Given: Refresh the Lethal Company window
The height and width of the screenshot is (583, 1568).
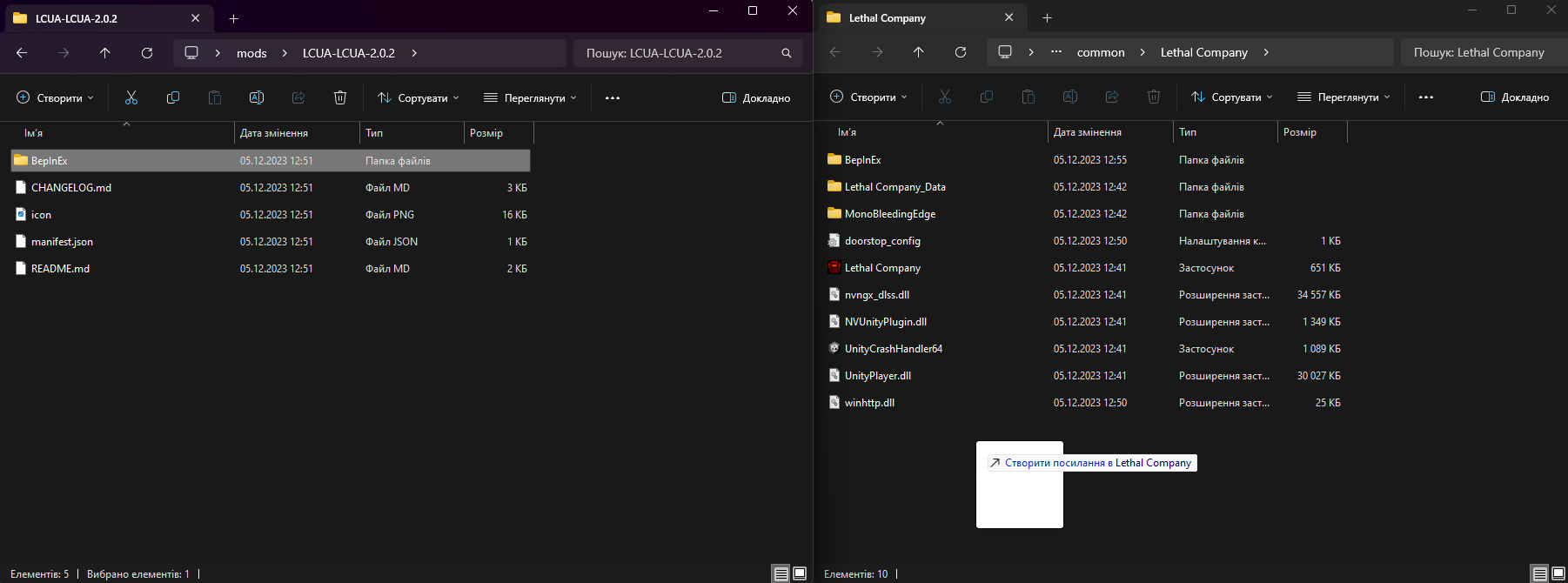Looking at the screenshot, I should [x=961, y=52].
